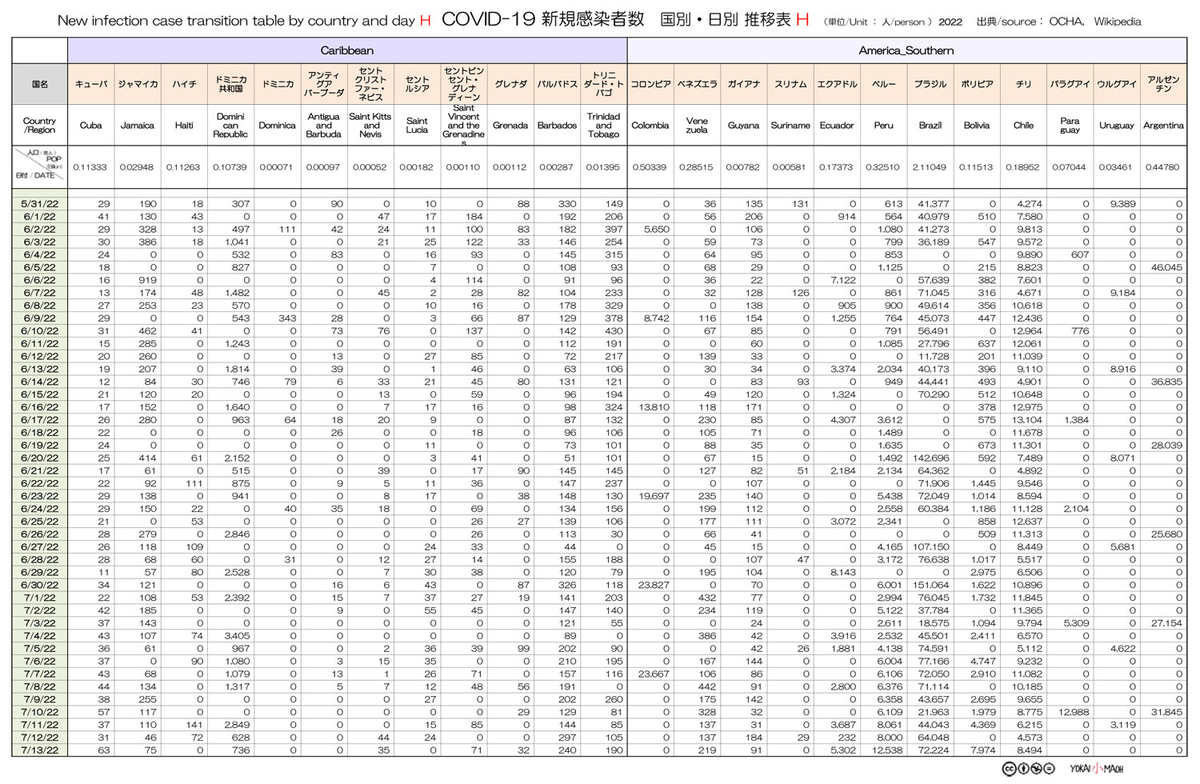This screenshot has width=1200, height=784.
Task: Select the Cuba column header
Action: tap(91, 126)
